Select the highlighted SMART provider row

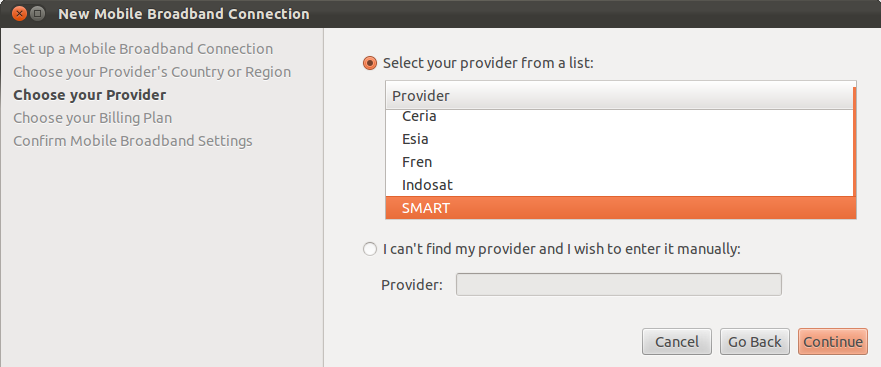click(x=619, y=208)
